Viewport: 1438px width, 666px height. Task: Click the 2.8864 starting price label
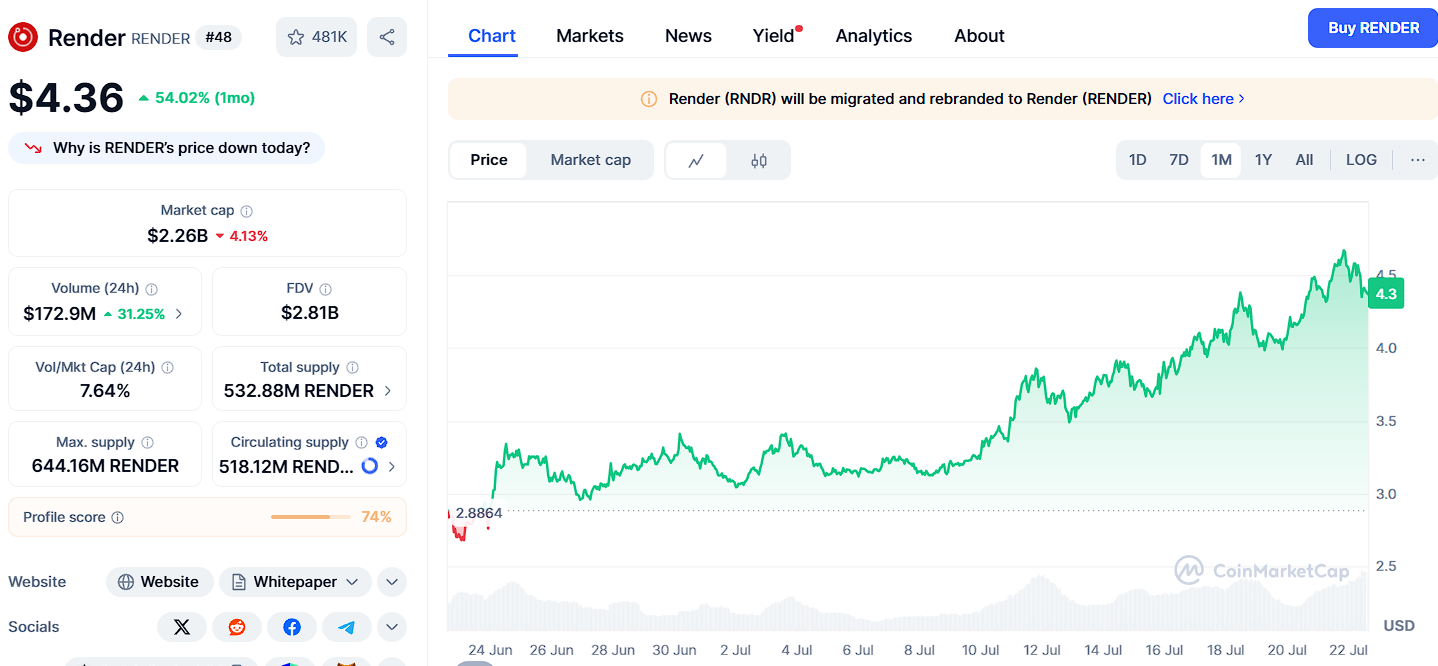478,513
